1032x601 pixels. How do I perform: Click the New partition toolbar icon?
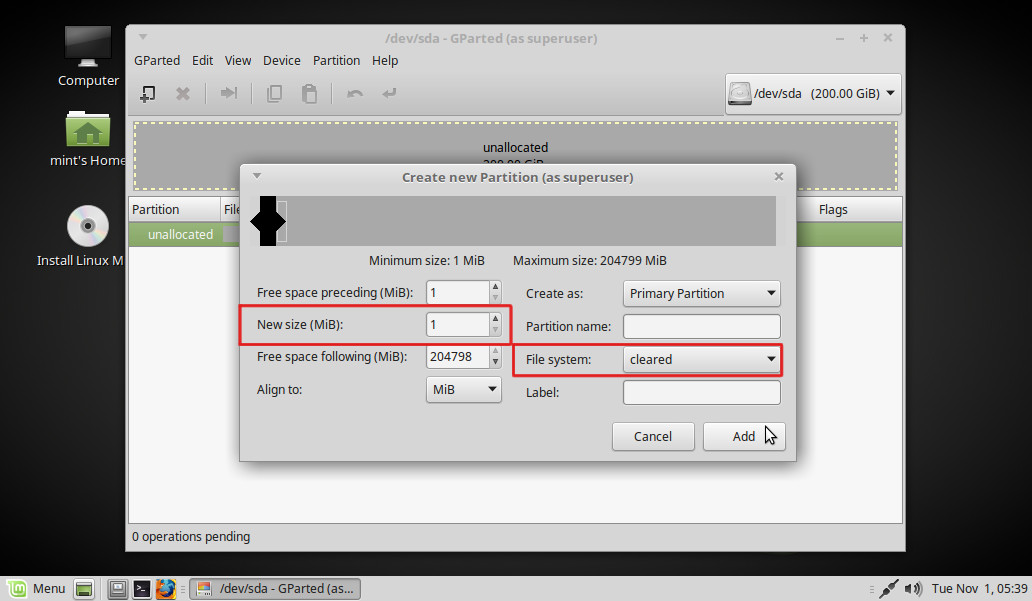[147, 93]
